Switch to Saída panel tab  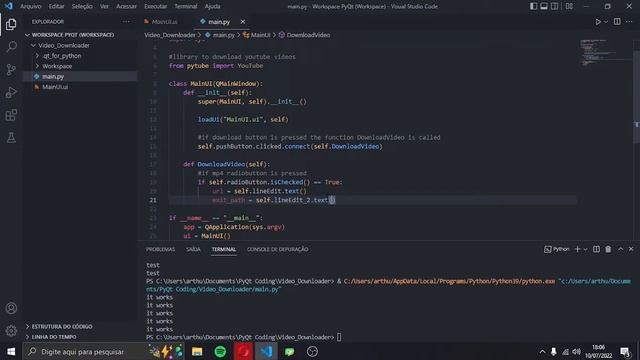click(193, 249)
